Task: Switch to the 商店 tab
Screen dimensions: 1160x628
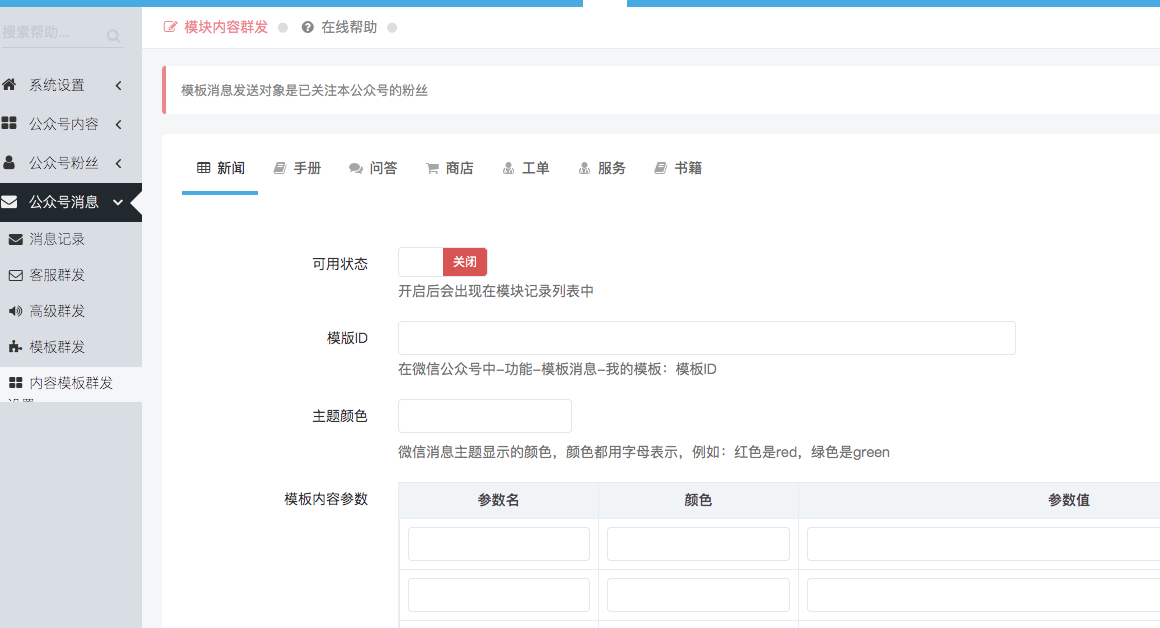Action: tap(449, 168)
